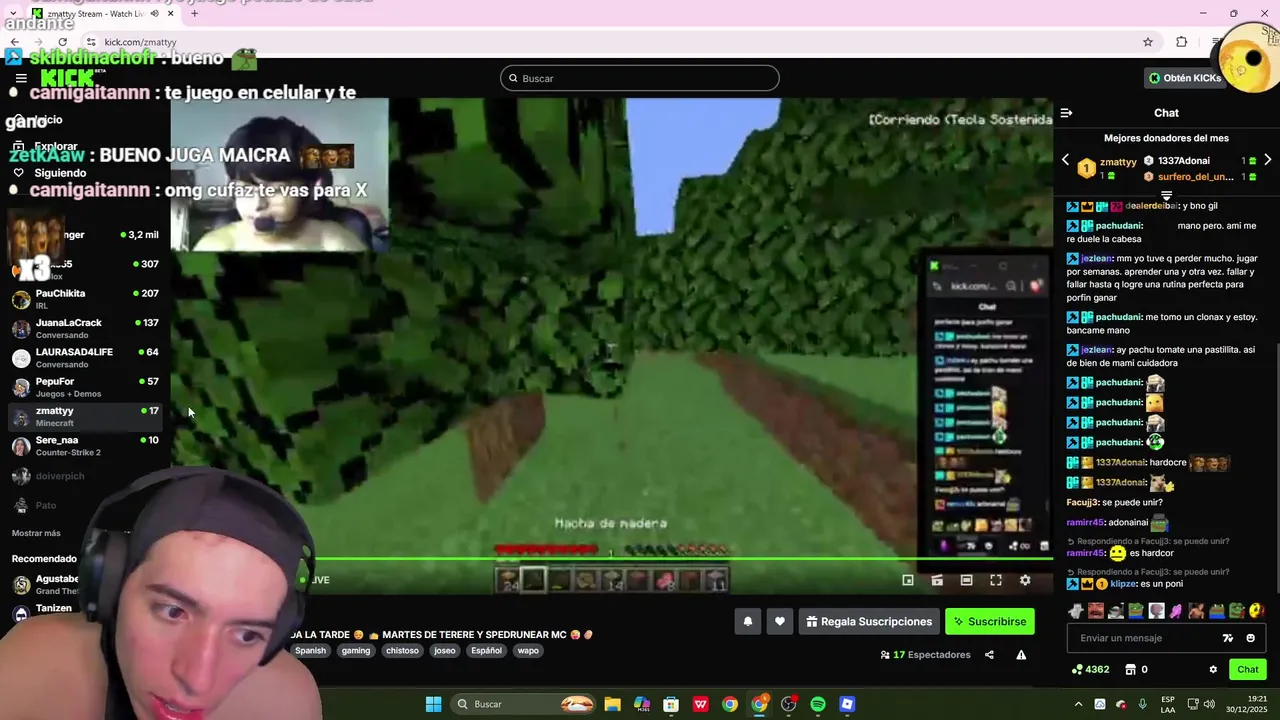Open the Chrome extensions puzzle icon
Screen dimensions: 1280x720
point(1182,42)
